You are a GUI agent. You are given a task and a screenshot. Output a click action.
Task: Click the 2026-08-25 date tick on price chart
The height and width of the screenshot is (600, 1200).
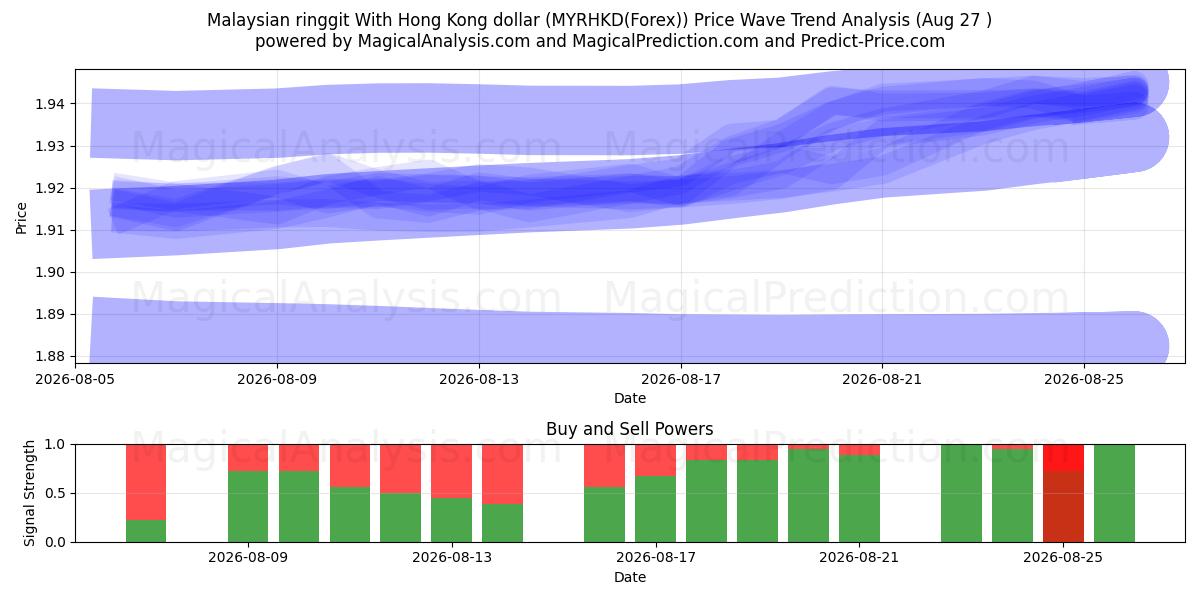pyautogui.click(x=1085, y=379)
